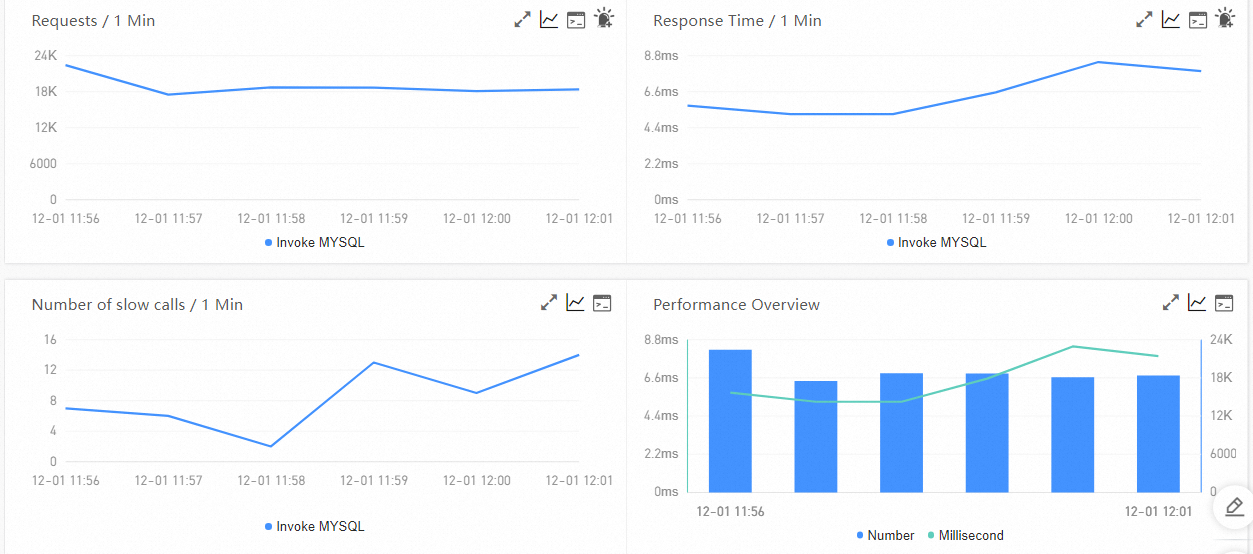Click the 16 y-axis label in slow calls chart
The image size is (1253, 554).
(50, 339)
